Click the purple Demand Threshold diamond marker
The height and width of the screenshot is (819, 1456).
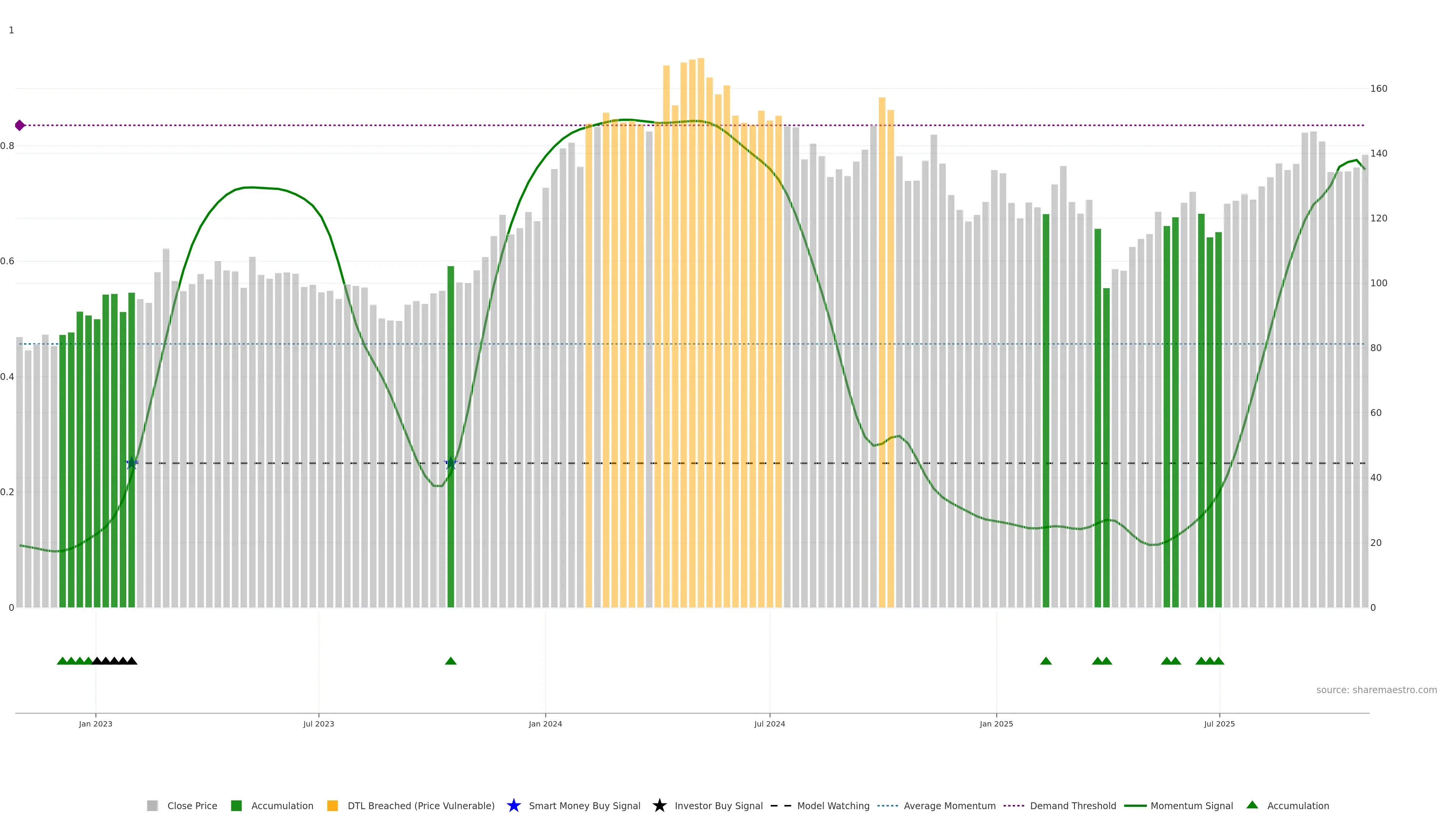tap(20, 126)
